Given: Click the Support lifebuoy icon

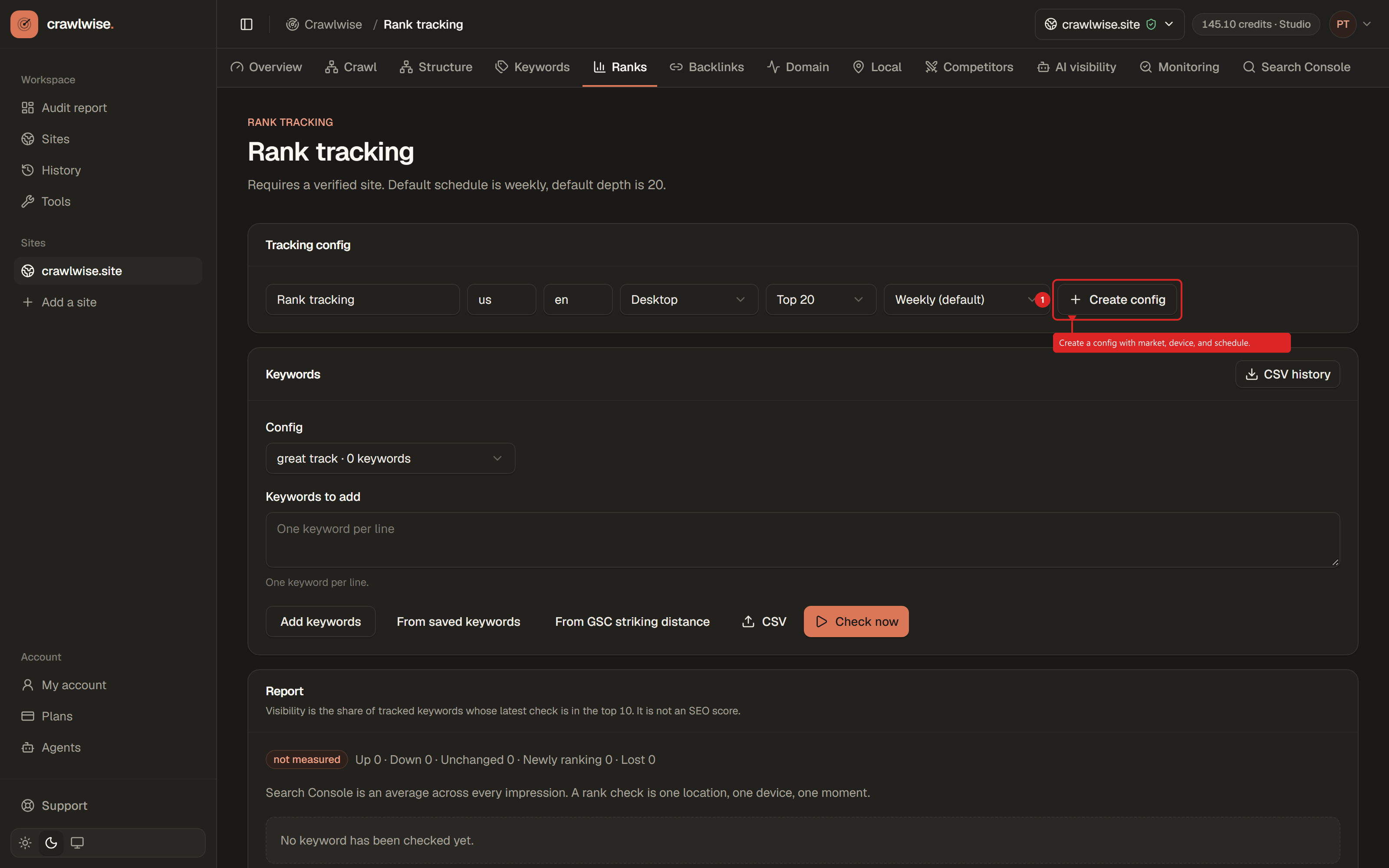Looking at the screenshot, I should pos(27,806).
